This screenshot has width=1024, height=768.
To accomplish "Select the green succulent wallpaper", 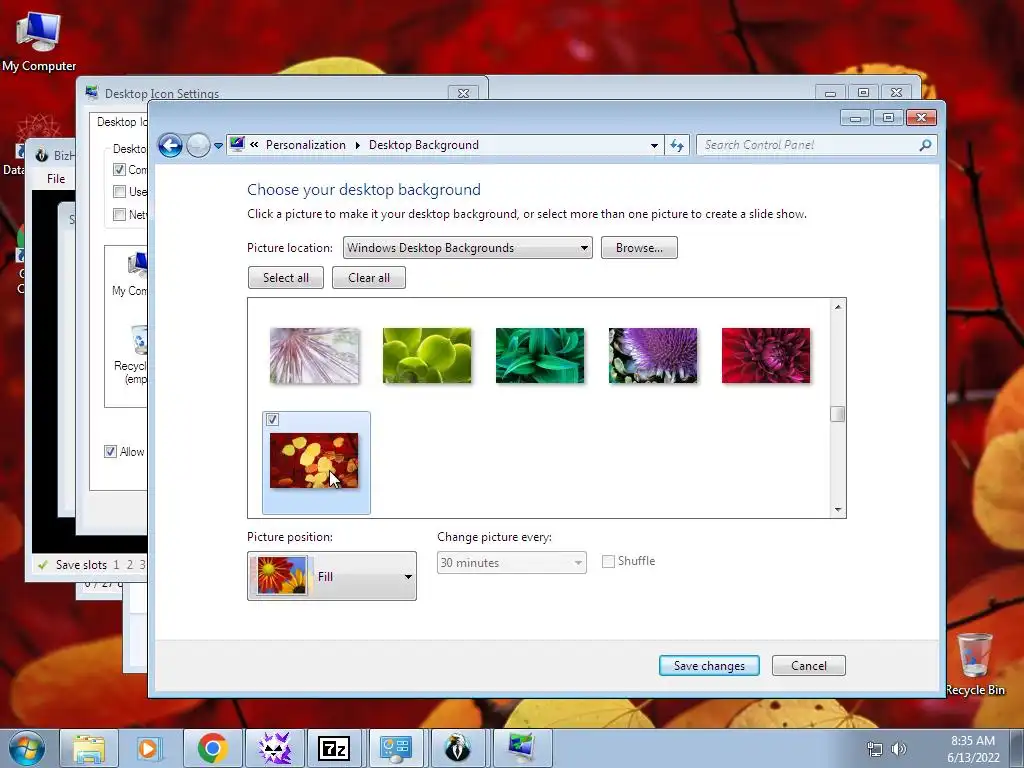I will (427, 355).
